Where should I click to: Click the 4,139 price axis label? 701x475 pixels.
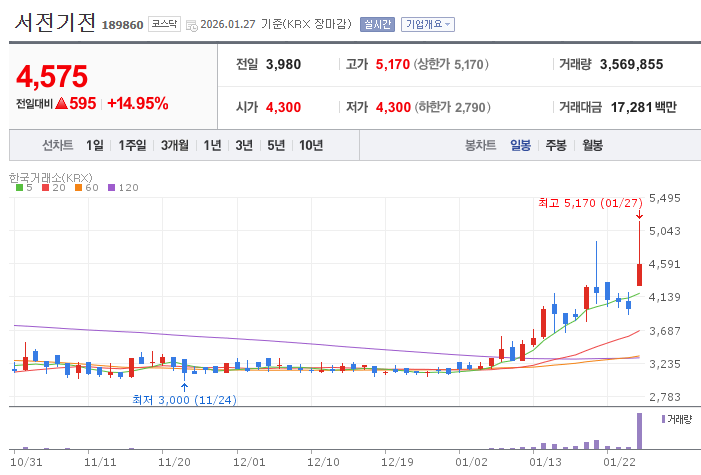[x=664, y=297]
